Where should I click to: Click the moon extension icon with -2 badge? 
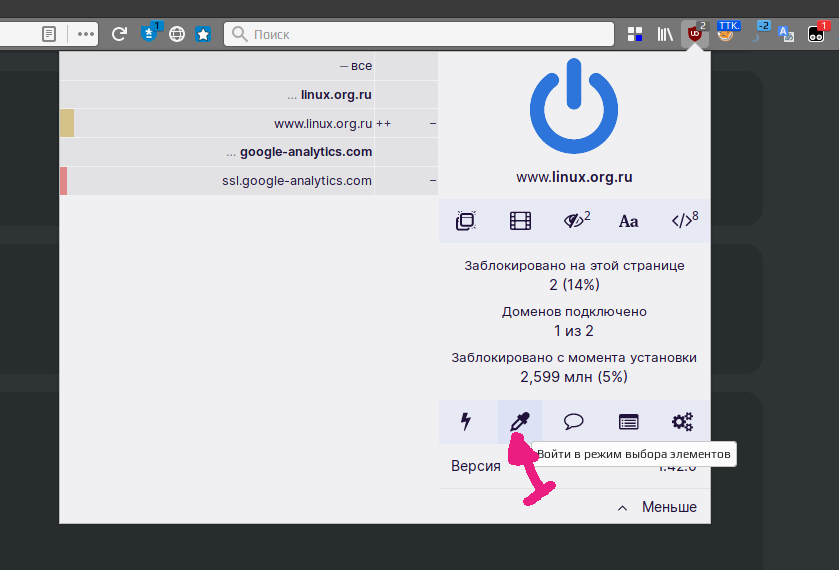(759, 33)
